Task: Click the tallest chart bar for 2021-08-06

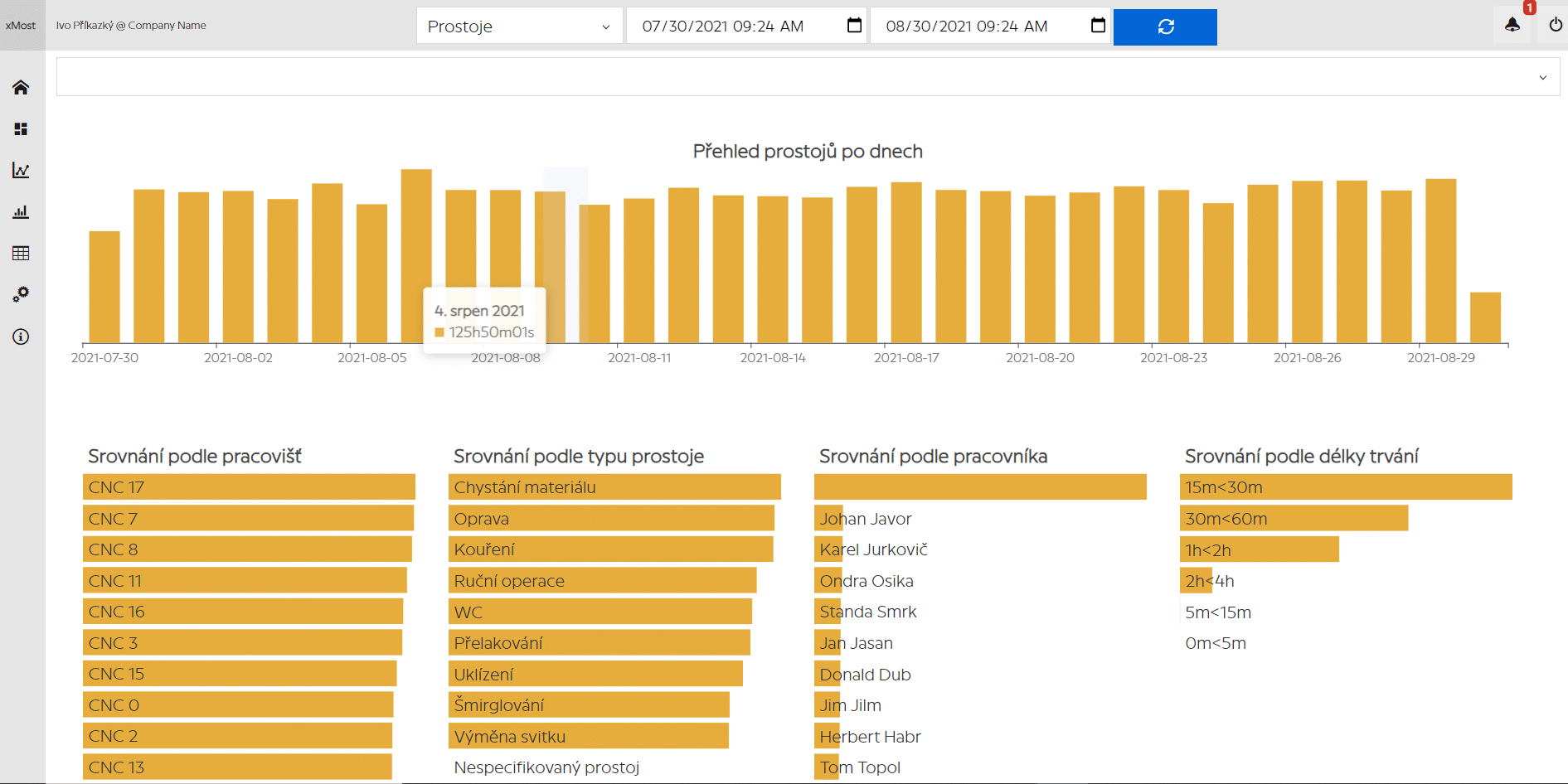Action: coord(416,256)
